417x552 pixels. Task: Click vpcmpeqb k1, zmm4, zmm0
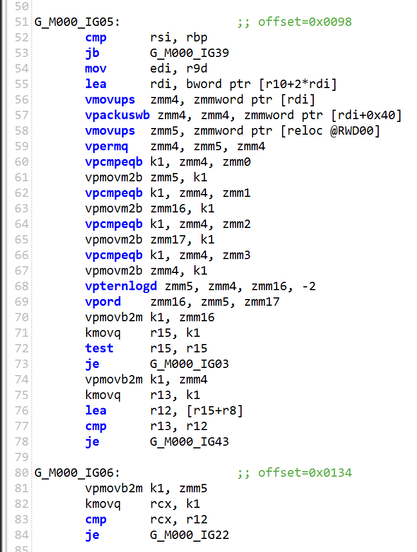168,162
